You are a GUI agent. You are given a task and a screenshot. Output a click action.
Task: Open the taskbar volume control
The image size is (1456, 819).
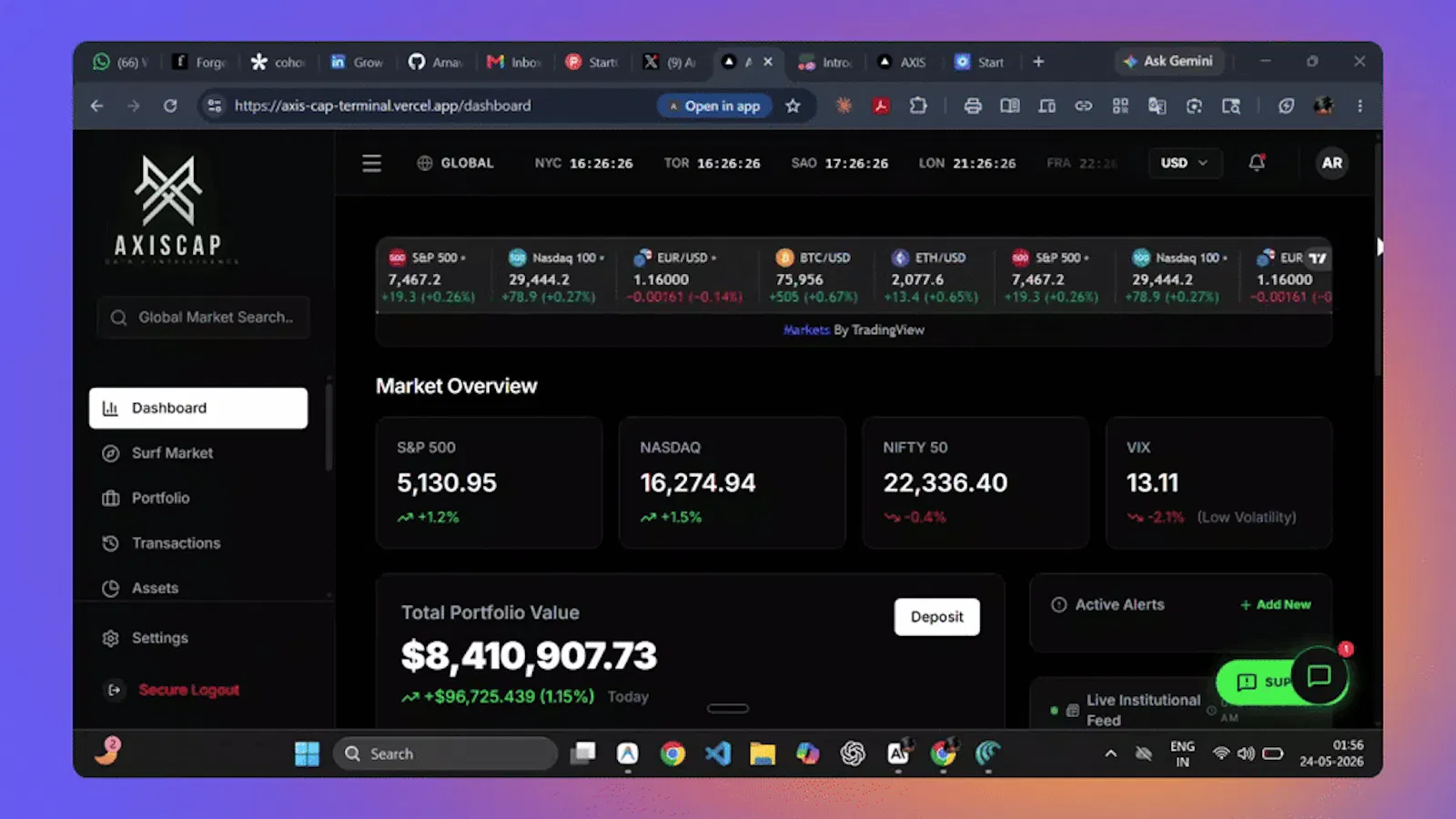(x=1246, y=753)
